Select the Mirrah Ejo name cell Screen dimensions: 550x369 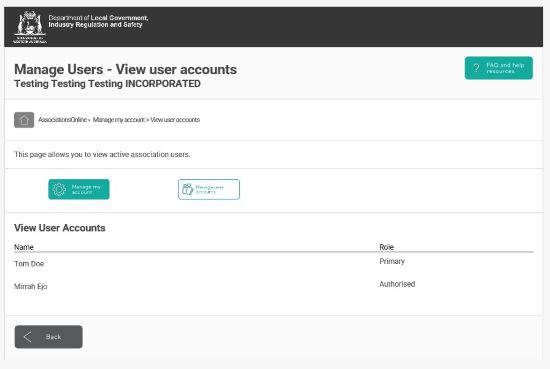31,287
